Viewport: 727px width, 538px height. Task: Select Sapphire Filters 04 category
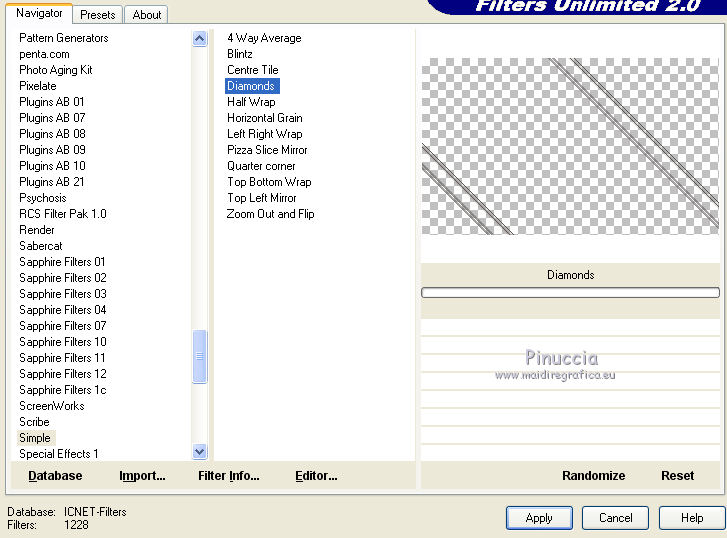63,310
